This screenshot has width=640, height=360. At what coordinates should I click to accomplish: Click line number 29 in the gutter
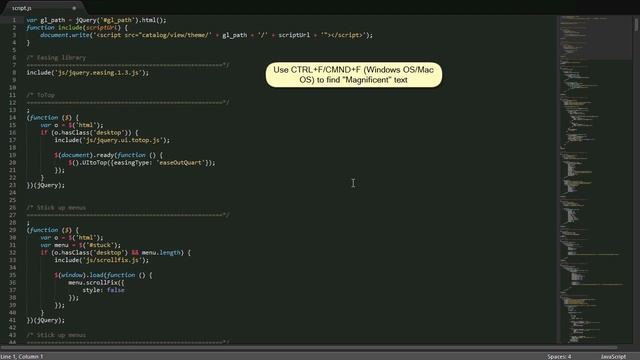12,230
